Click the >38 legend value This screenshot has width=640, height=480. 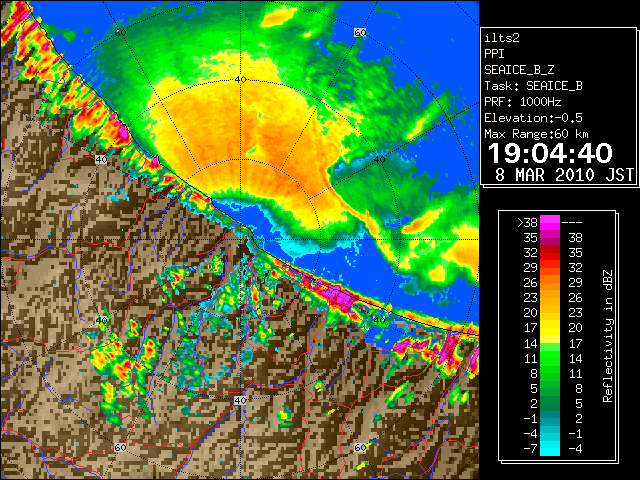[x=527, y=223]
